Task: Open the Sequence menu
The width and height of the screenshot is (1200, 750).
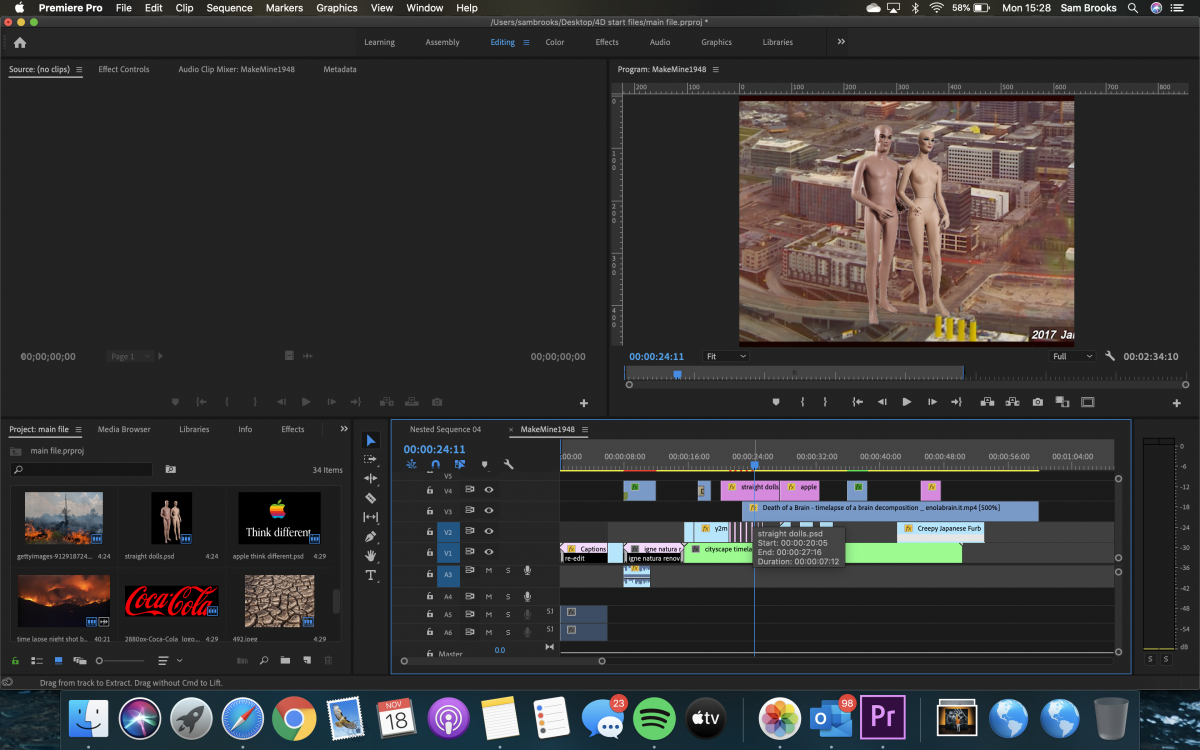Action: (x=229, y=8)
